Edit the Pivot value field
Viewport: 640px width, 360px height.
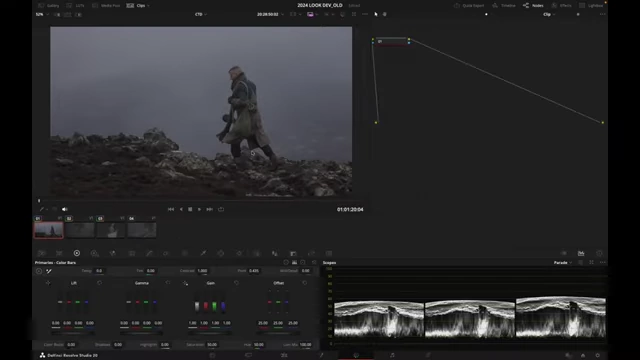coord(254,271)
